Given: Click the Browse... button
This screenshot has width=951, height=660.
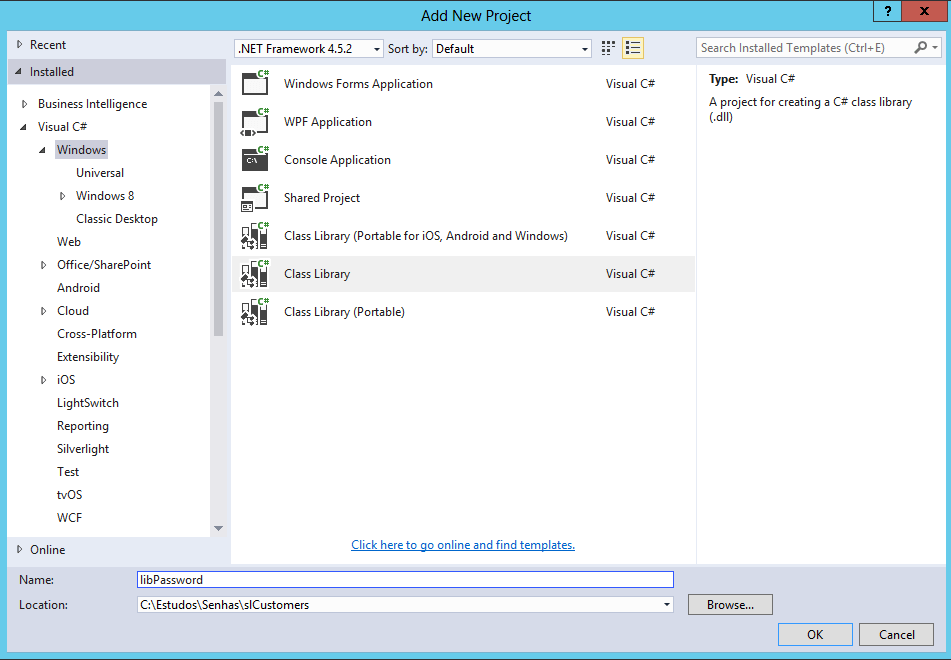Looking at the screenshot, I should (x=730, y=605).
